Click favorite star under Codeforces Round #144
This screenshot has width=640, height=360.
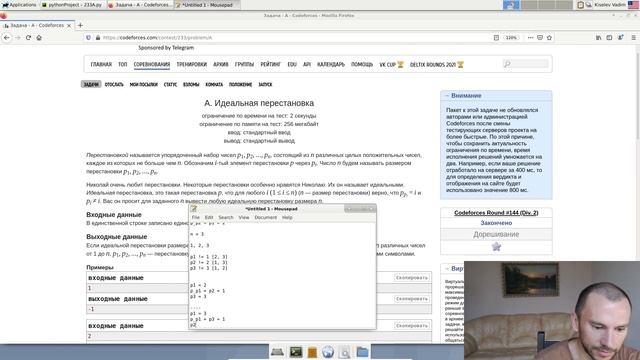496,247
